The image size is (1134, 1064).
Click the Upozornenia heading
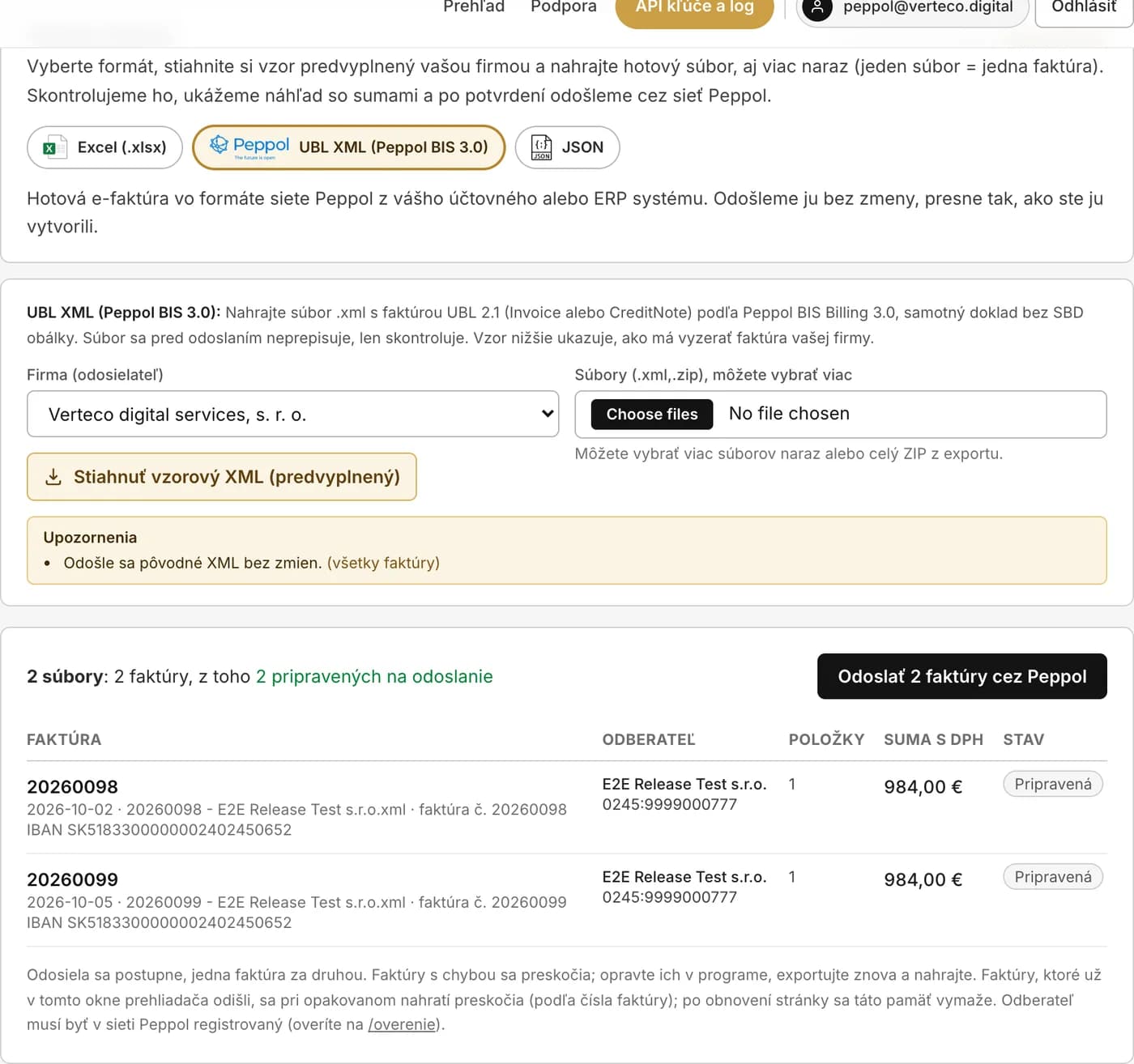(x=90, y=538)
